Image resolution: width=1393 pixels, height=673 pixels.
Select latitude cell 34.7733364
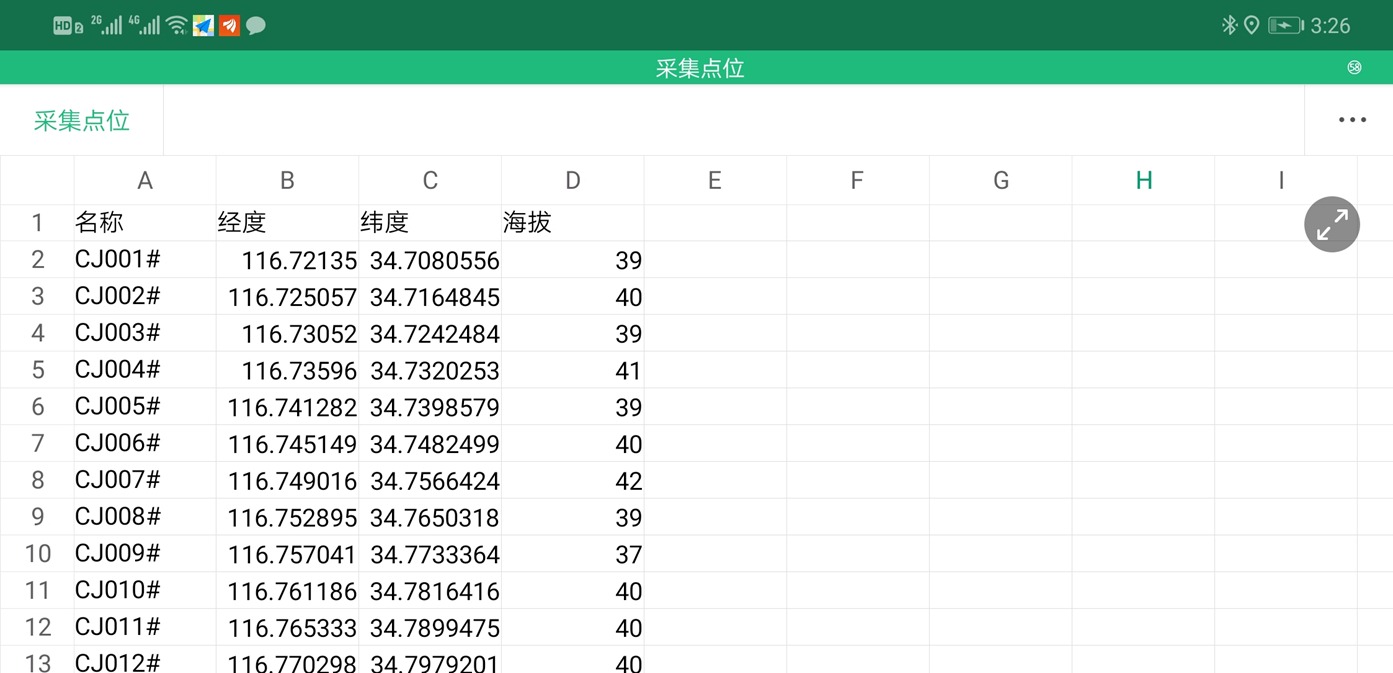click(430, 554)
